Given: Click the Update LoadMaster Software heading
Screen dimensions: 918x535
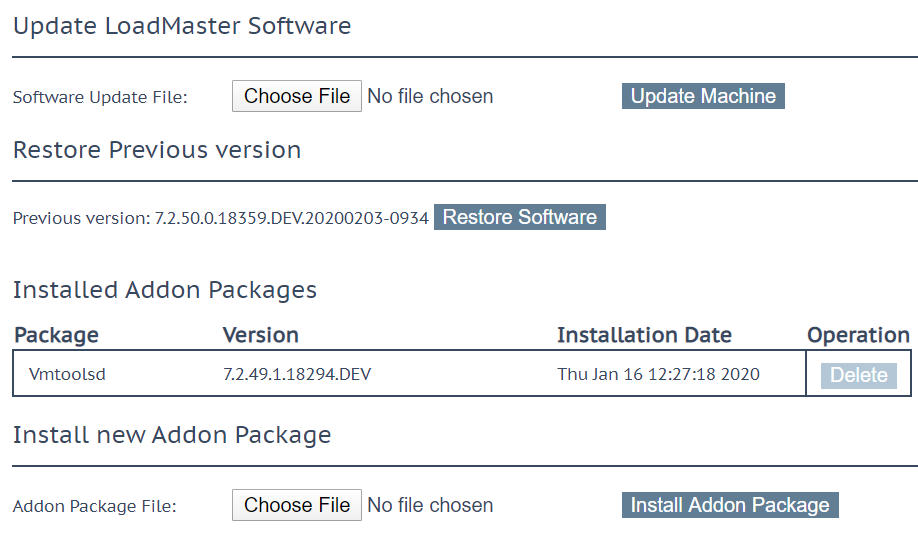Looking at the screenshot, I should point(182,26).
